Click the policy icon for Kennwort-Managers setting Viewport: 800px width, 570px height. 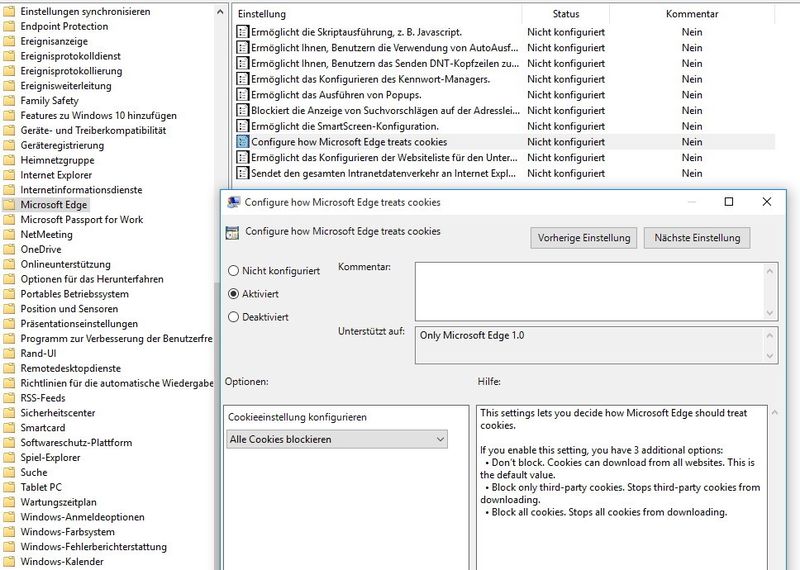[x=242, y=79]
